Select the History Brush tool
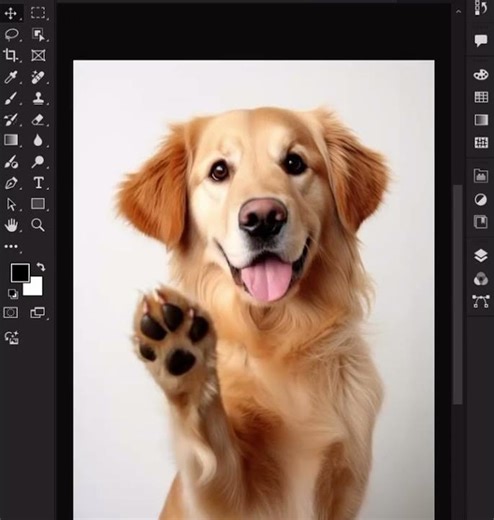 pos(11,119)
